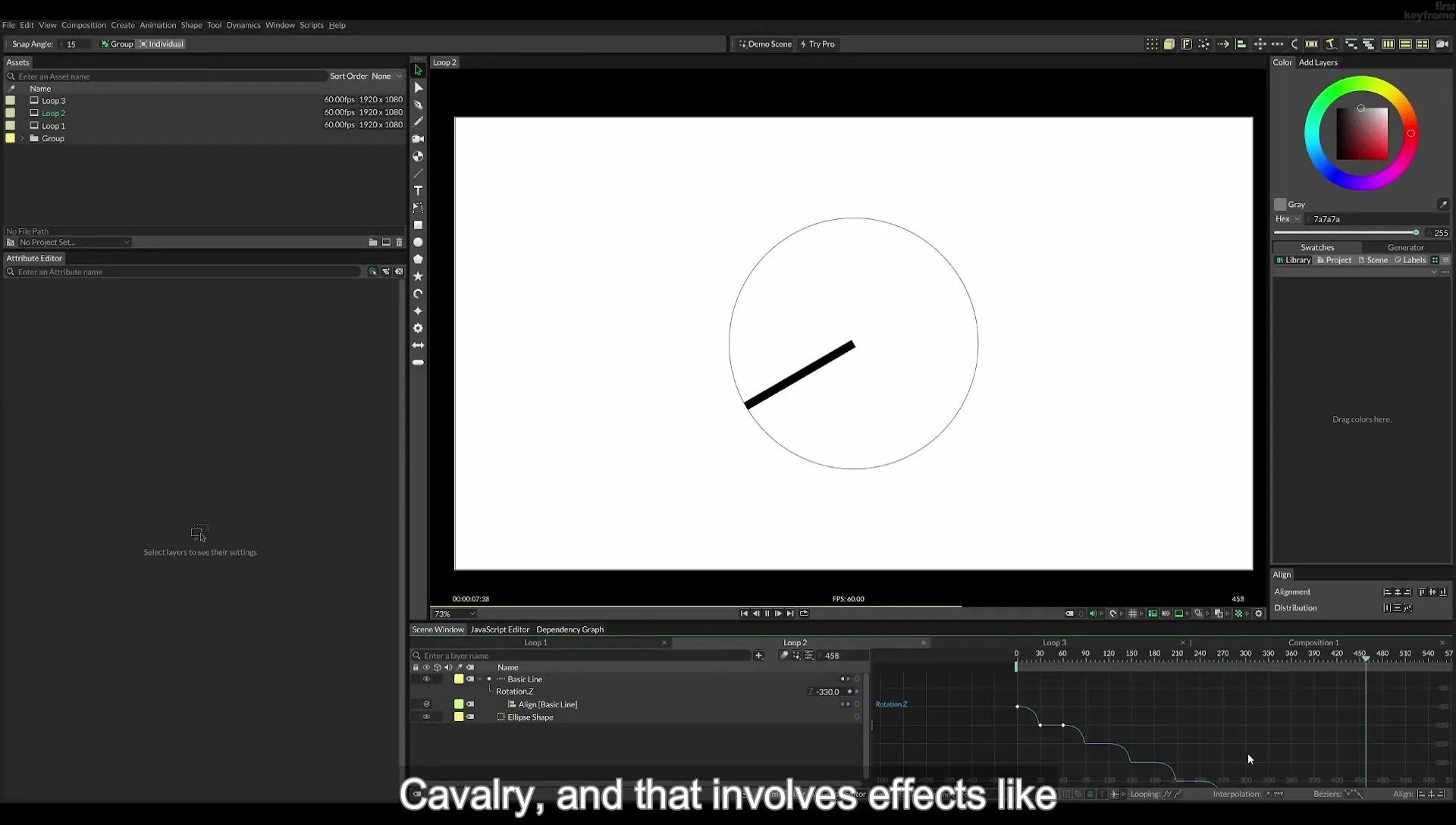Toggle Group snapping mode
This screenshot has width=1456, height=825.
(x=117, y=44)
